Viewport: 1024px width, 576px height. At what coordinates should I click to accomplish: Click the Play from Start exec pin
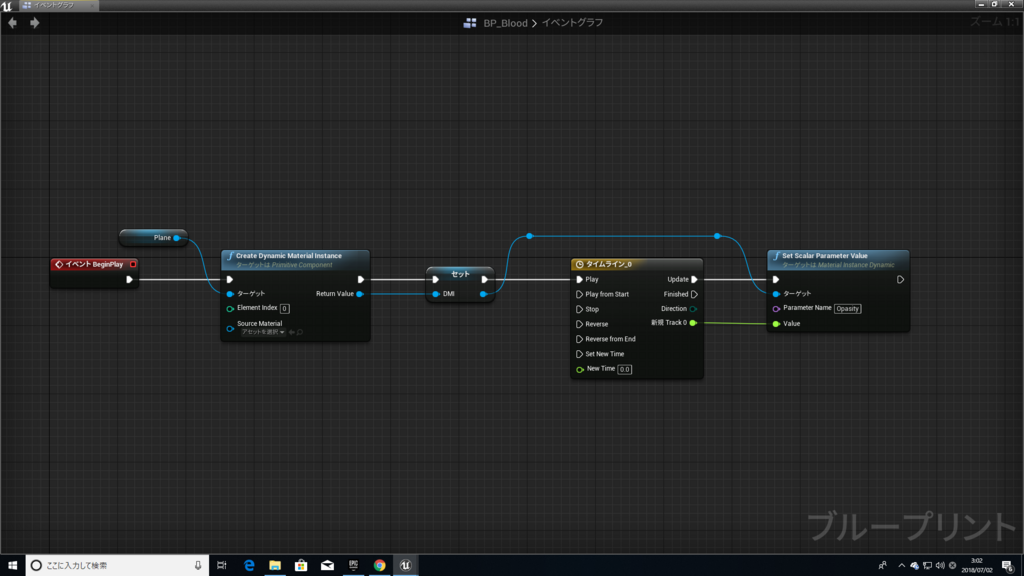pos(579,295)
